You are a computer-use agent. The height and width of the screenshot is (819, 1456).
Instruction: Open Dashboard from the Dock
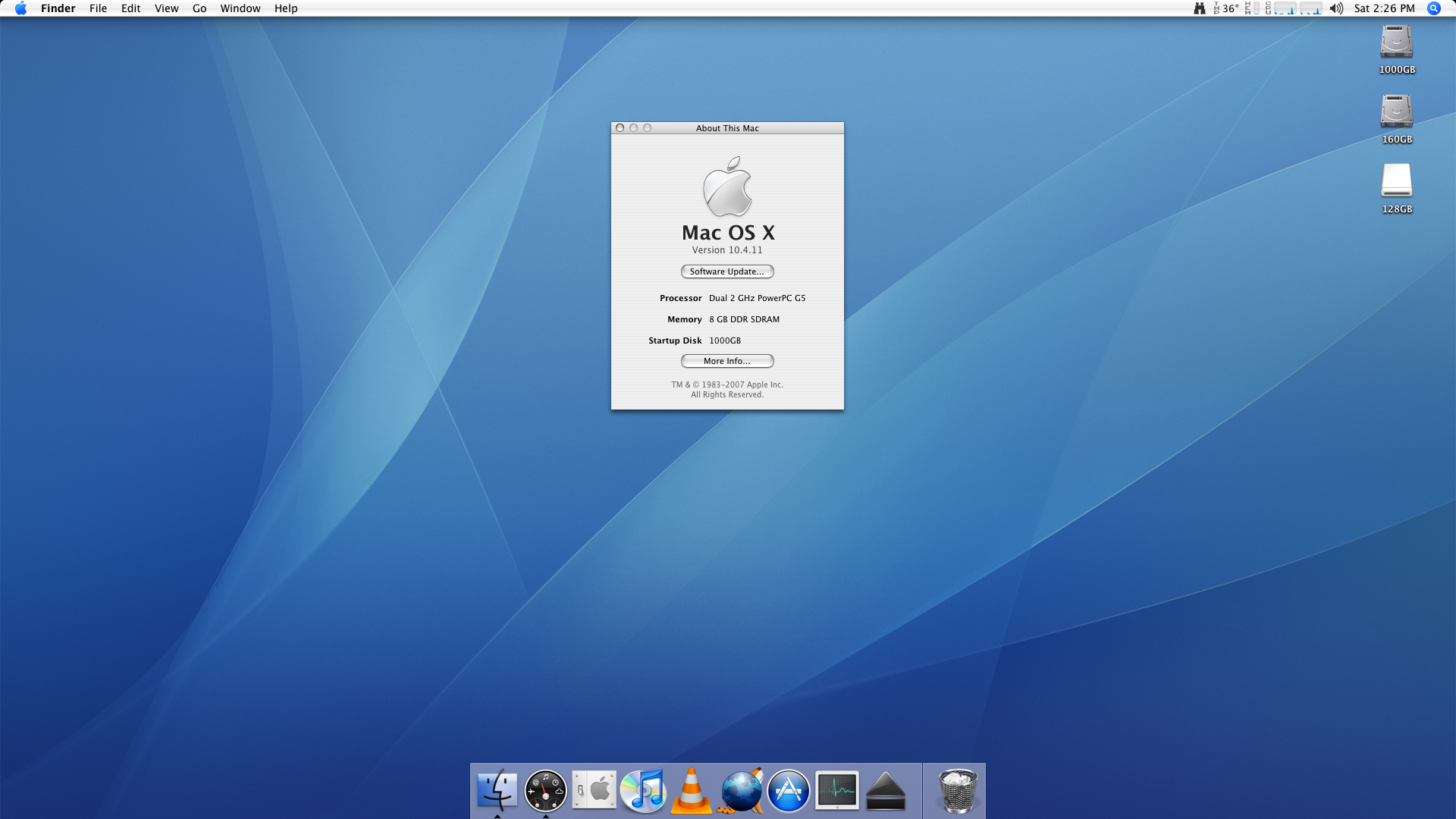(545, 790)
